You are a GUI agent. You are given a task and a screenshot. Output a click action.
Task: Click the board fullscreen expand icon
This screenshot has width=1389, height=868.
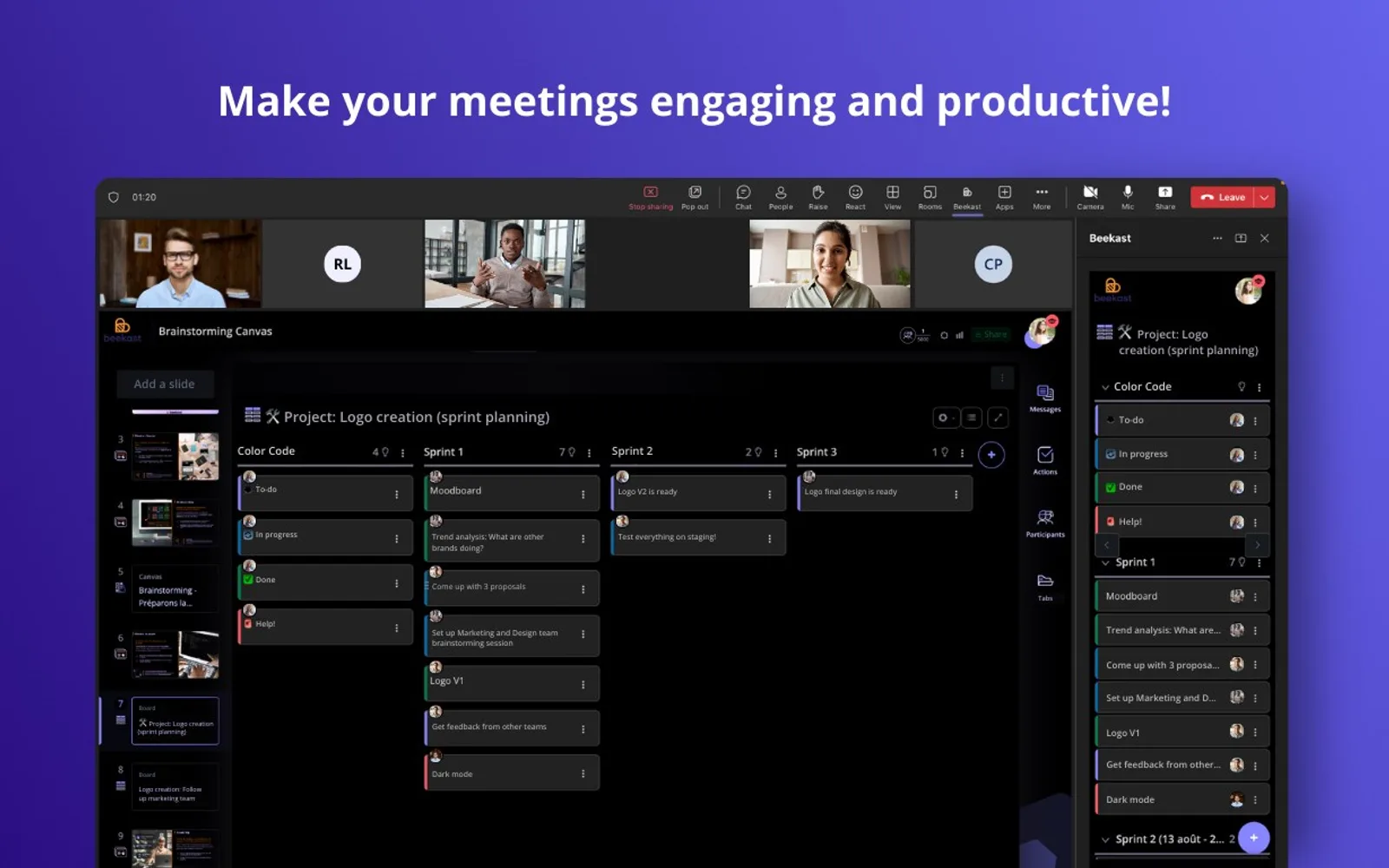click(998, 418)
